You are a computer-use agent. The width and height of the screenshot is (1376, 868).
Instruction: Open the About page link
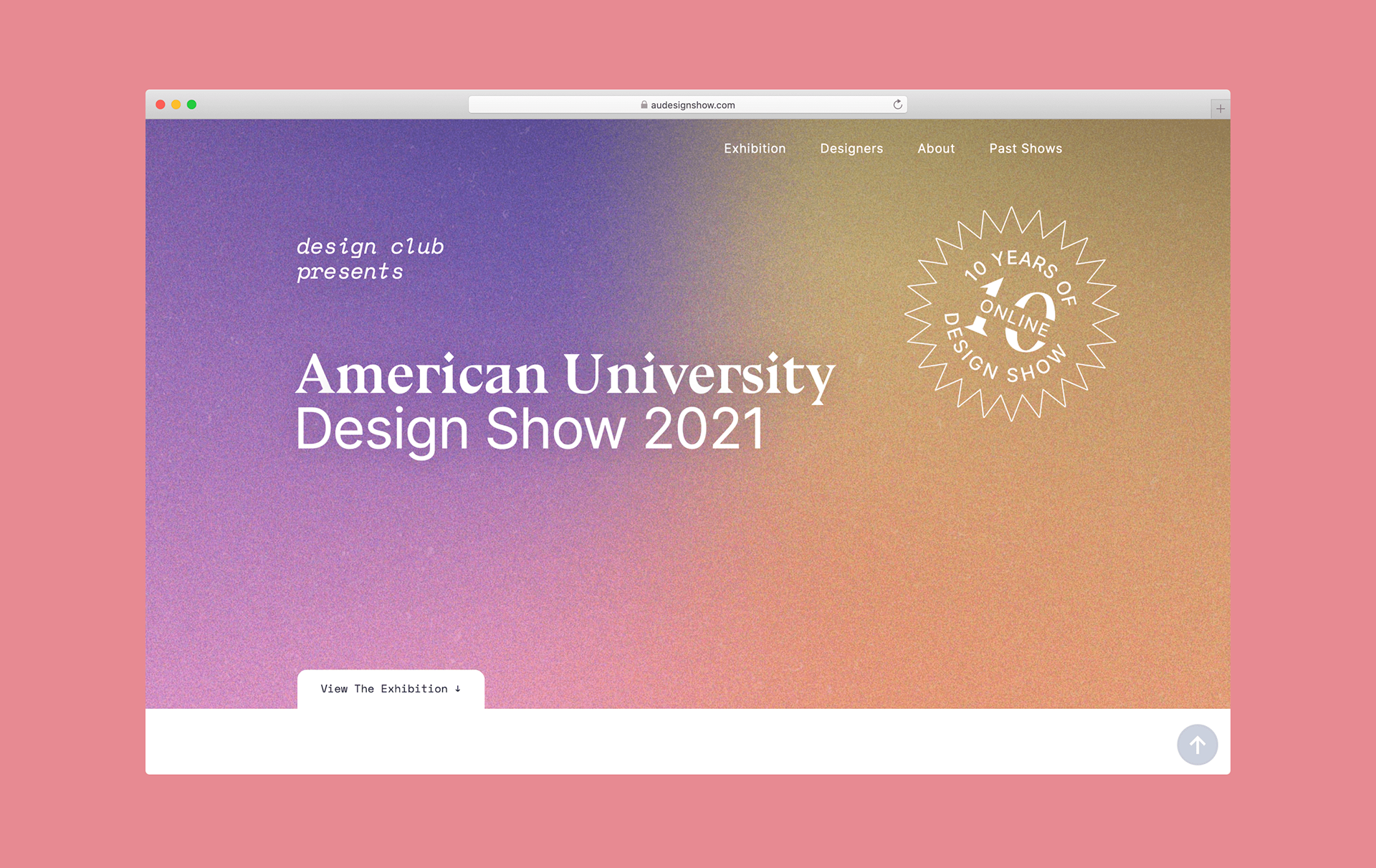(936, 148)
